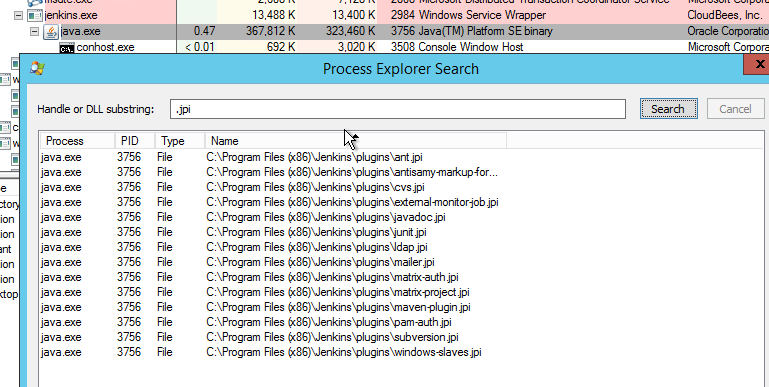
Task: Click conhost.exe working set 3,020 K
Action: click(356, 48)
